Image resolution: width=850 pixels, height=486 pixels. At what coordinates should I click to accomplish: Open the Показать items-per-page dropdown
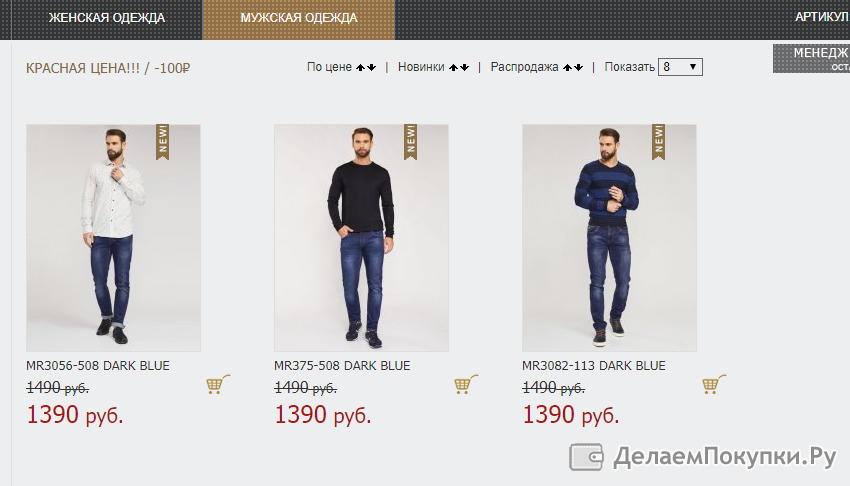coord(680,67)
